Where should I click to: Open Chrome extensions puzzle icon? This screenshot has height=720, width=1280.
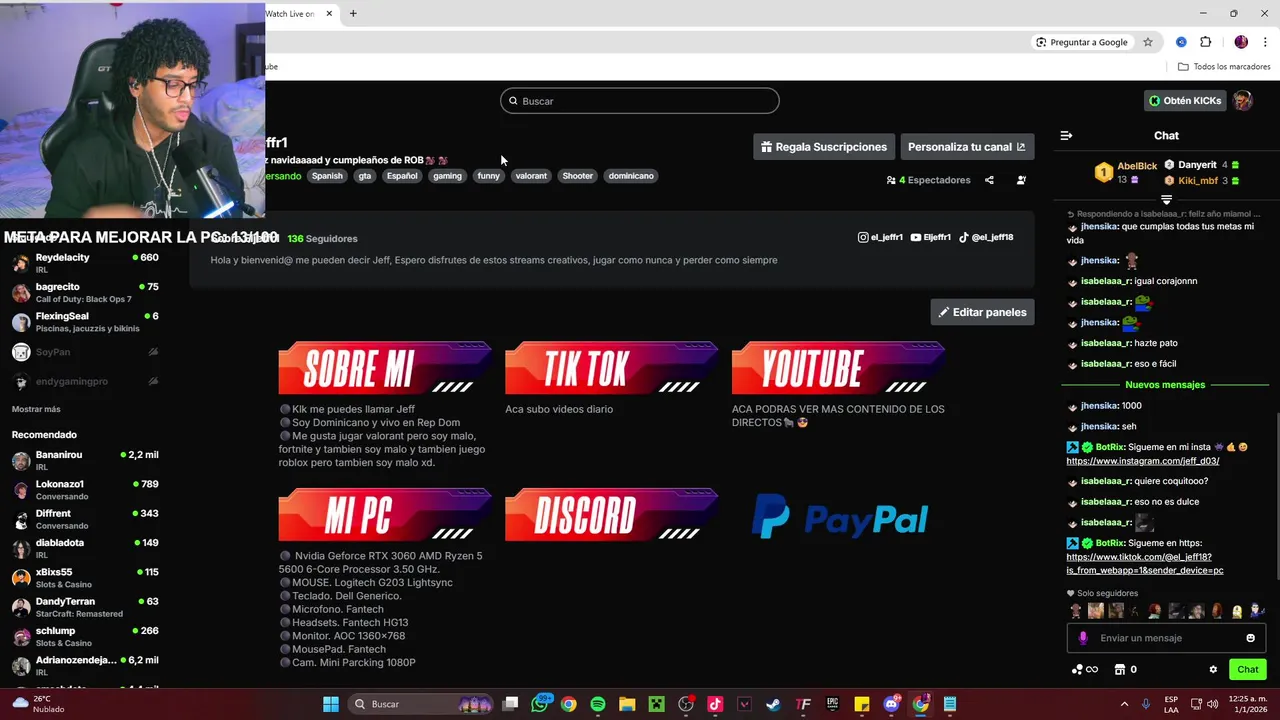click(1205, 42)
